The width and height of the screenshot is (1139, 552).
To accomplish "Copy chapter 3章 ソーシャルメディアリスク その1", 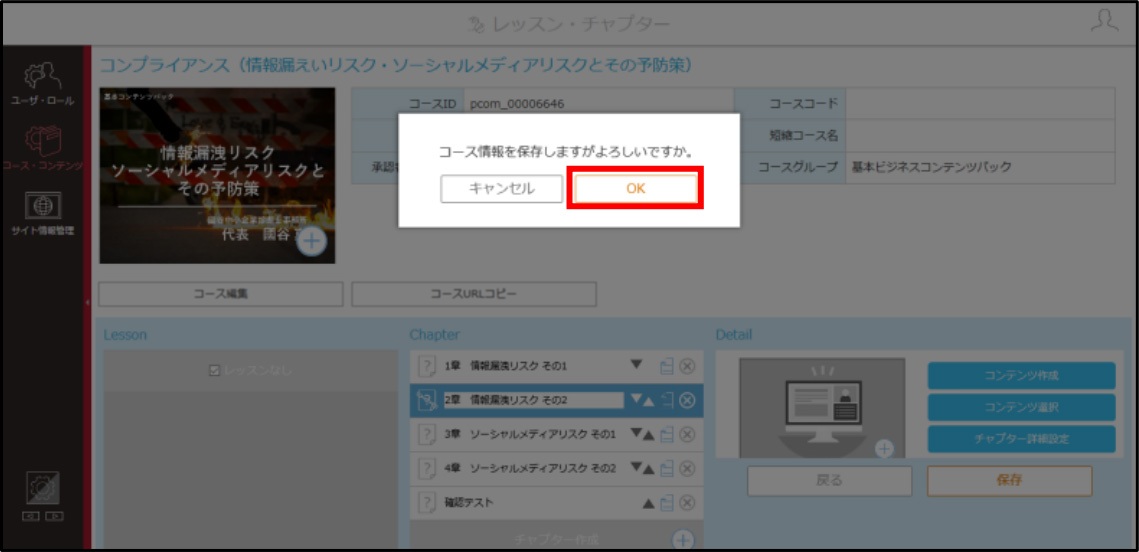I will tap(667, 434).
